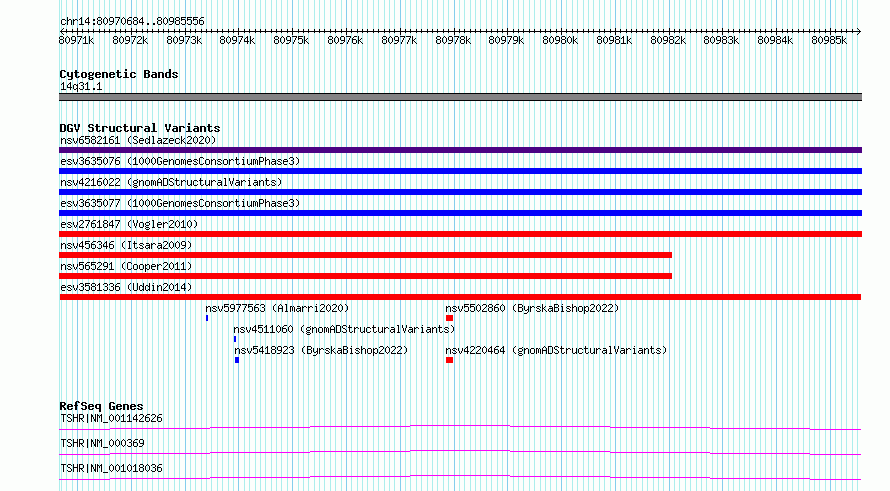
Task: Click the TSHR NM_001018036 magenta transcript line
Action: click(460, 477)
